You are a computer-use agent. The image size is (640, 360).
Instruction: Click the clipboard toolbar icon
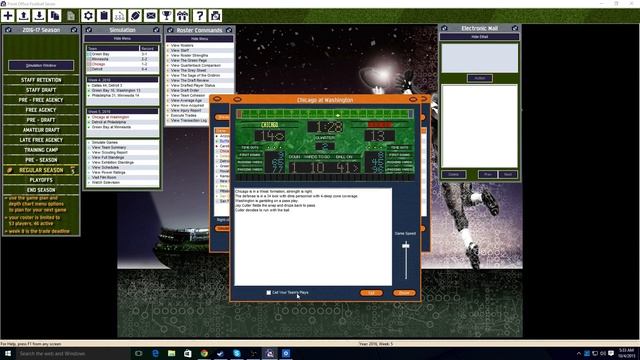point(104,16)
